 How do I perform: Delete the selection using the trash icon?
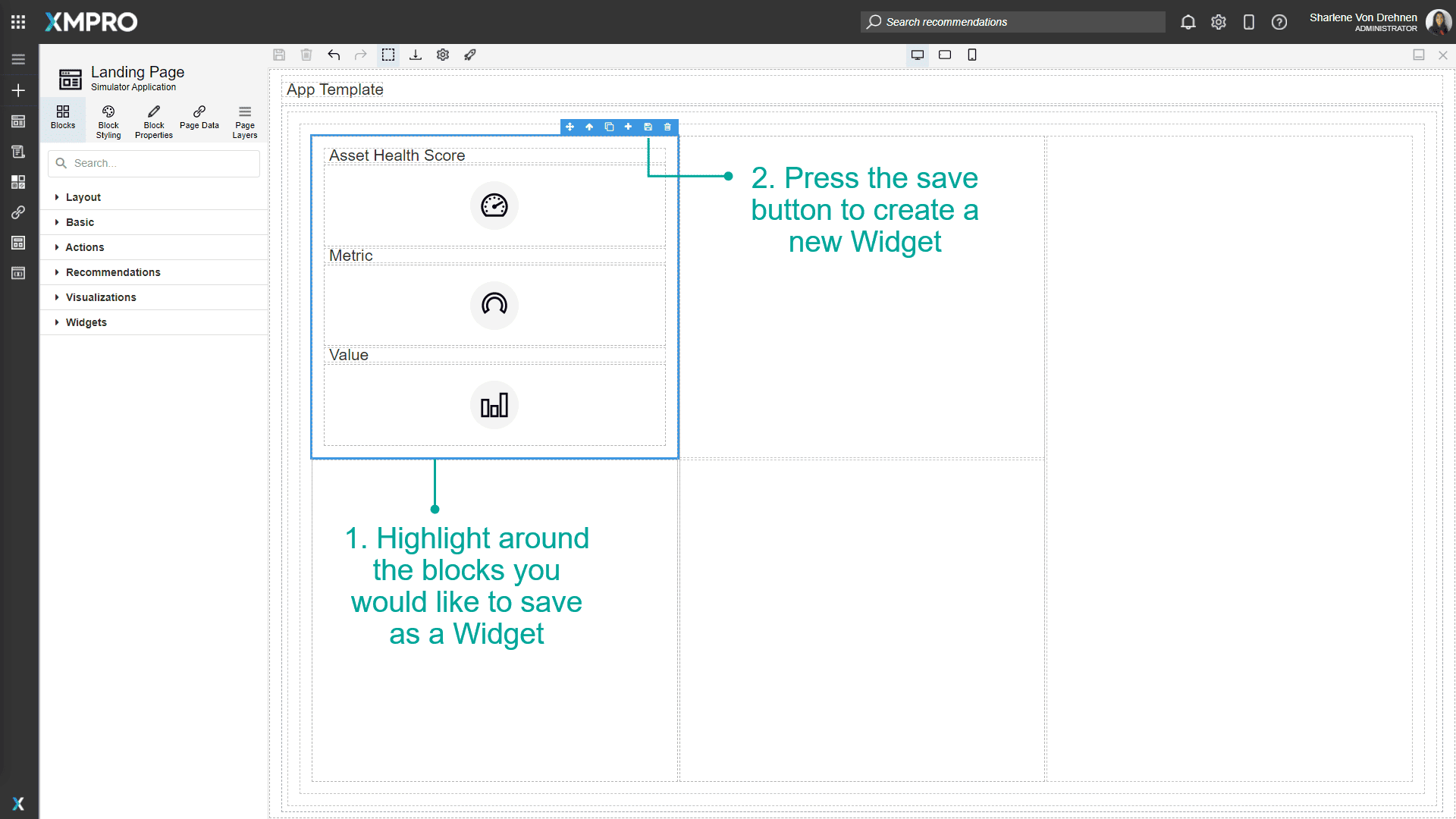coord(667,127)
